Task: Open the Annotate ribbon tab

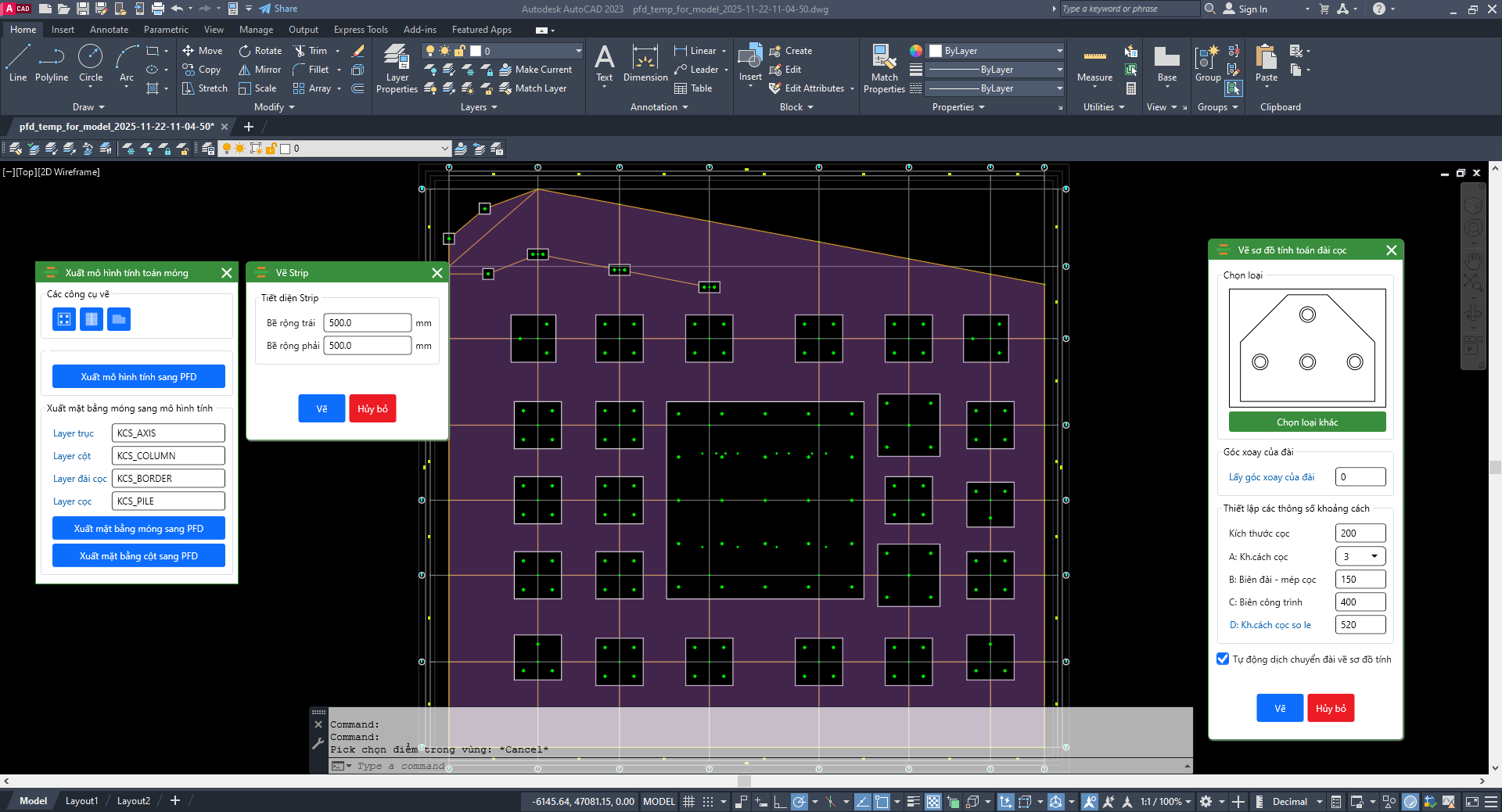Action: point(109,30)
